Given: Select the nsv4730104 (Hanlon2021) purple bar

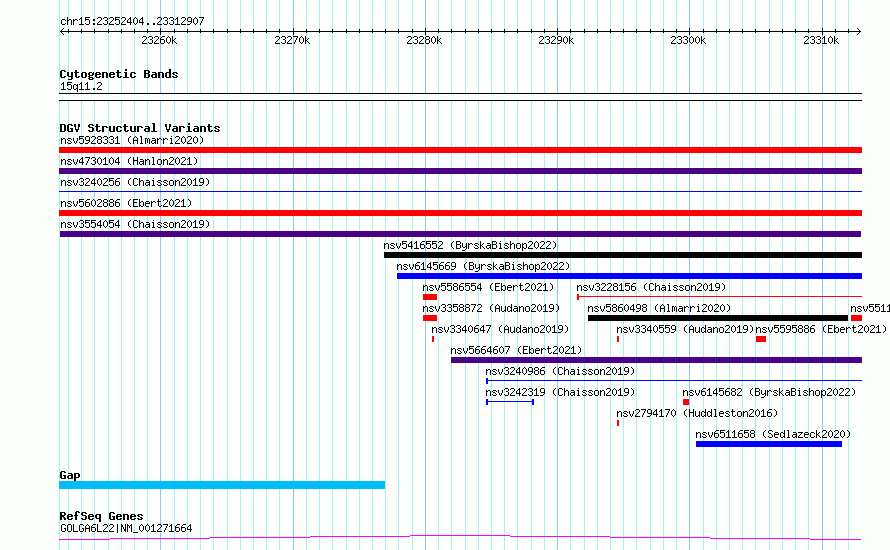Looking at the screenshot, I should pos(460,171).
